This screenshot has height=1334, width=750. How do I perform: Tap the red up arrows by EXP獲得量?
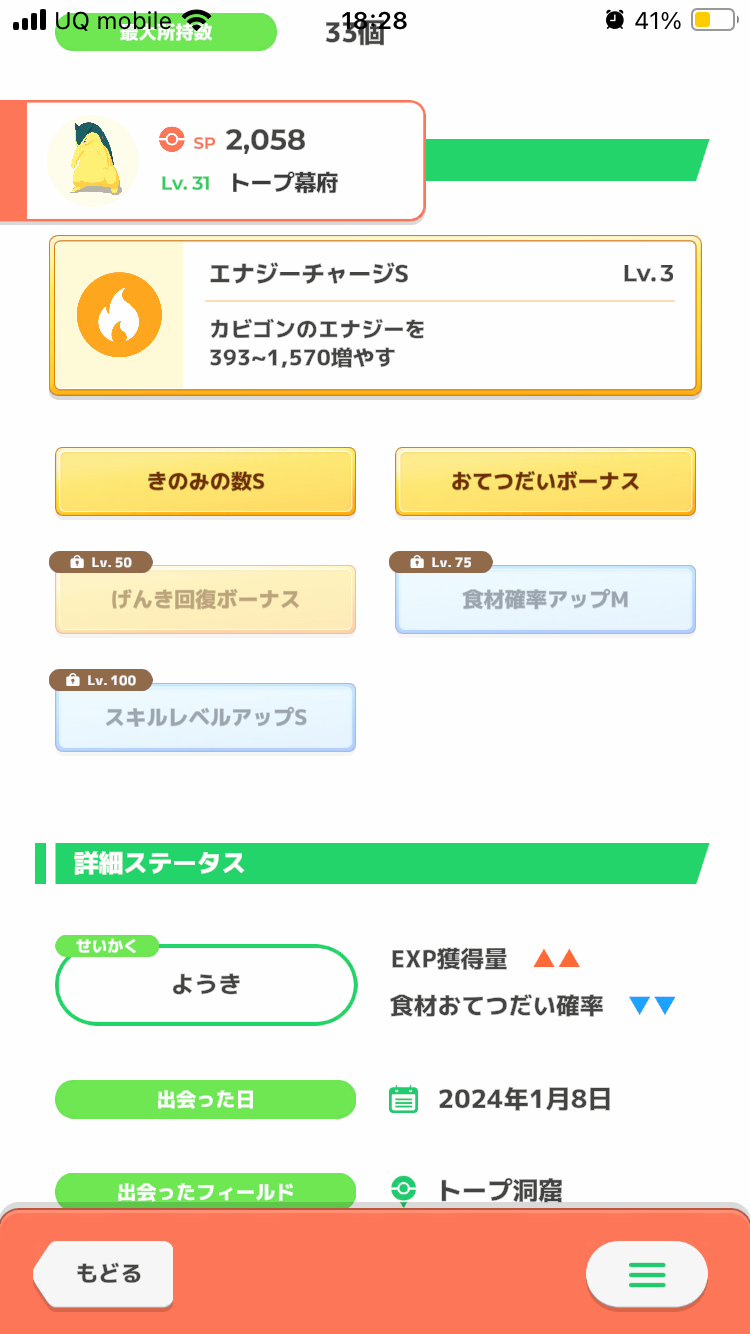click(x=557, y=960)
